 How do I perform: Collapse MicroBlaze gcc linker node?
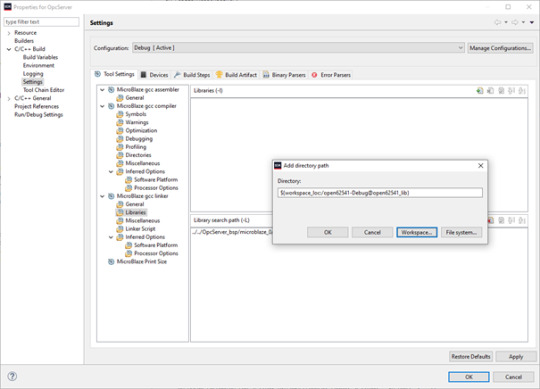[102, 196]
